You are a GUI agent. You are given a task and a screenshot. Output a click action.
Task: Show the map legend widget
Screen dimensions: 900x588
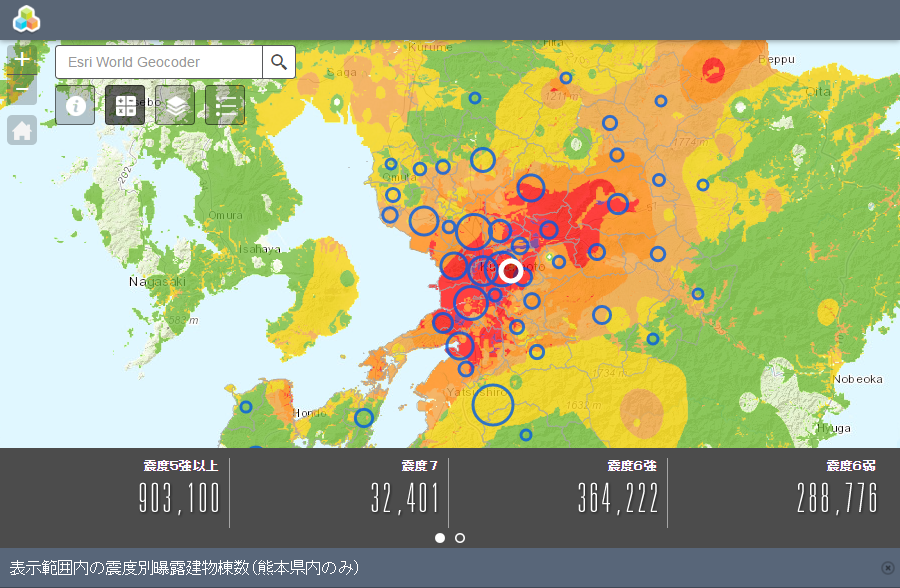pyautogui.click(x=225, y=105)
